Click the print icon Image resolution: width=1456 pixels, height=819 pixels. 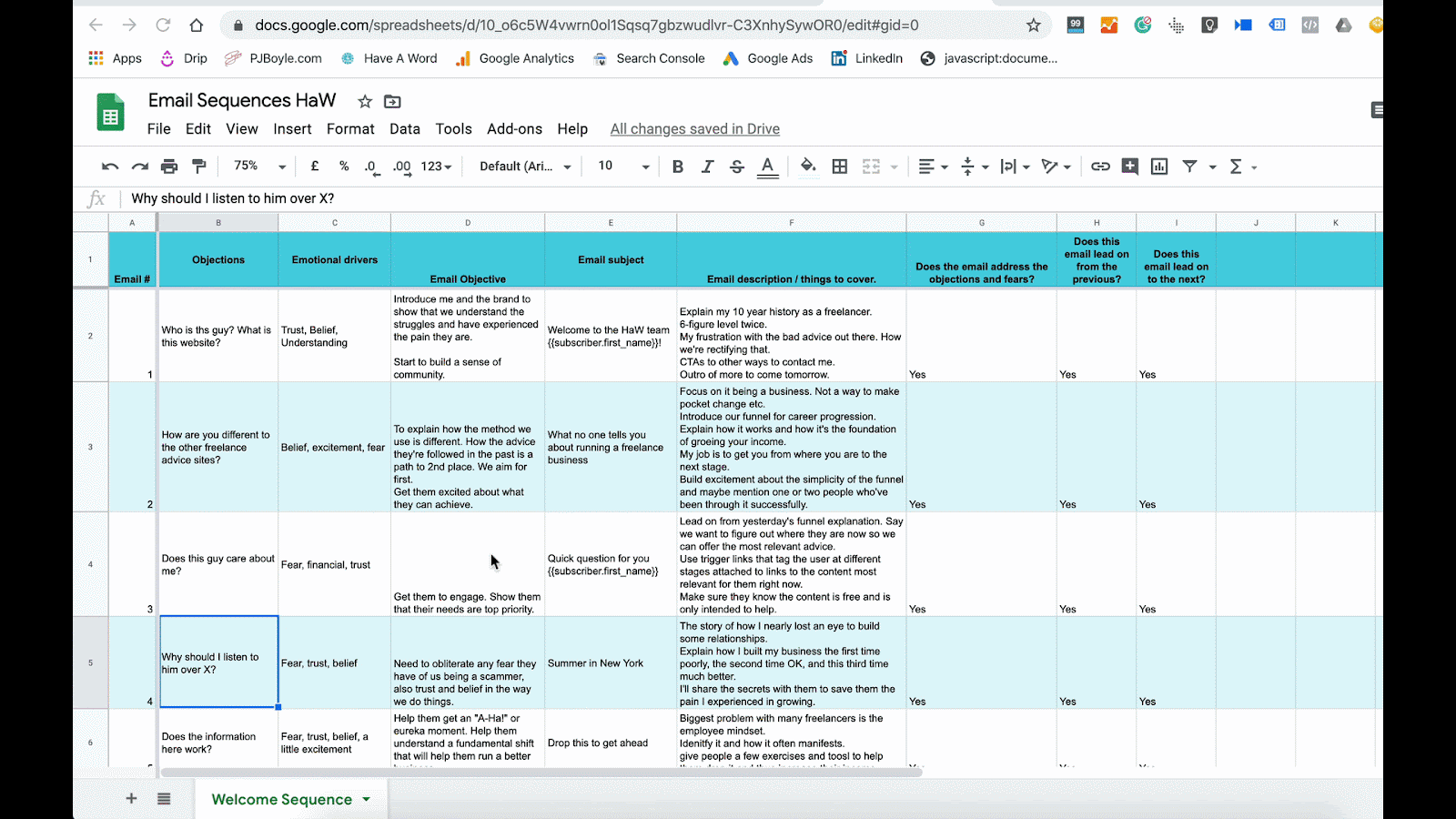coord(169,167)
